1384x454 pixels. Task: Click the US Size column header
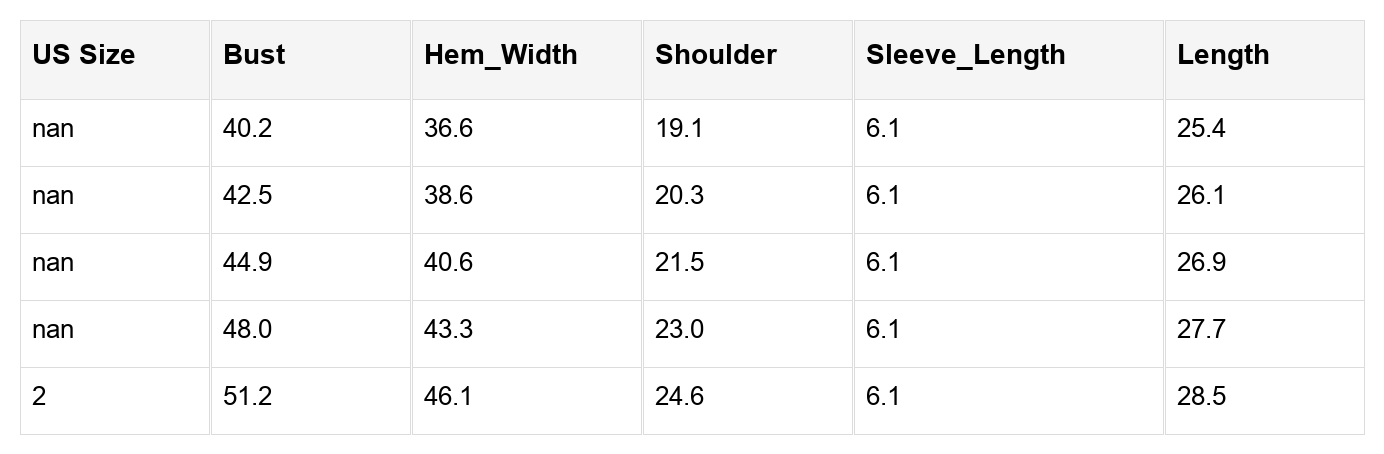click(83, 55)
